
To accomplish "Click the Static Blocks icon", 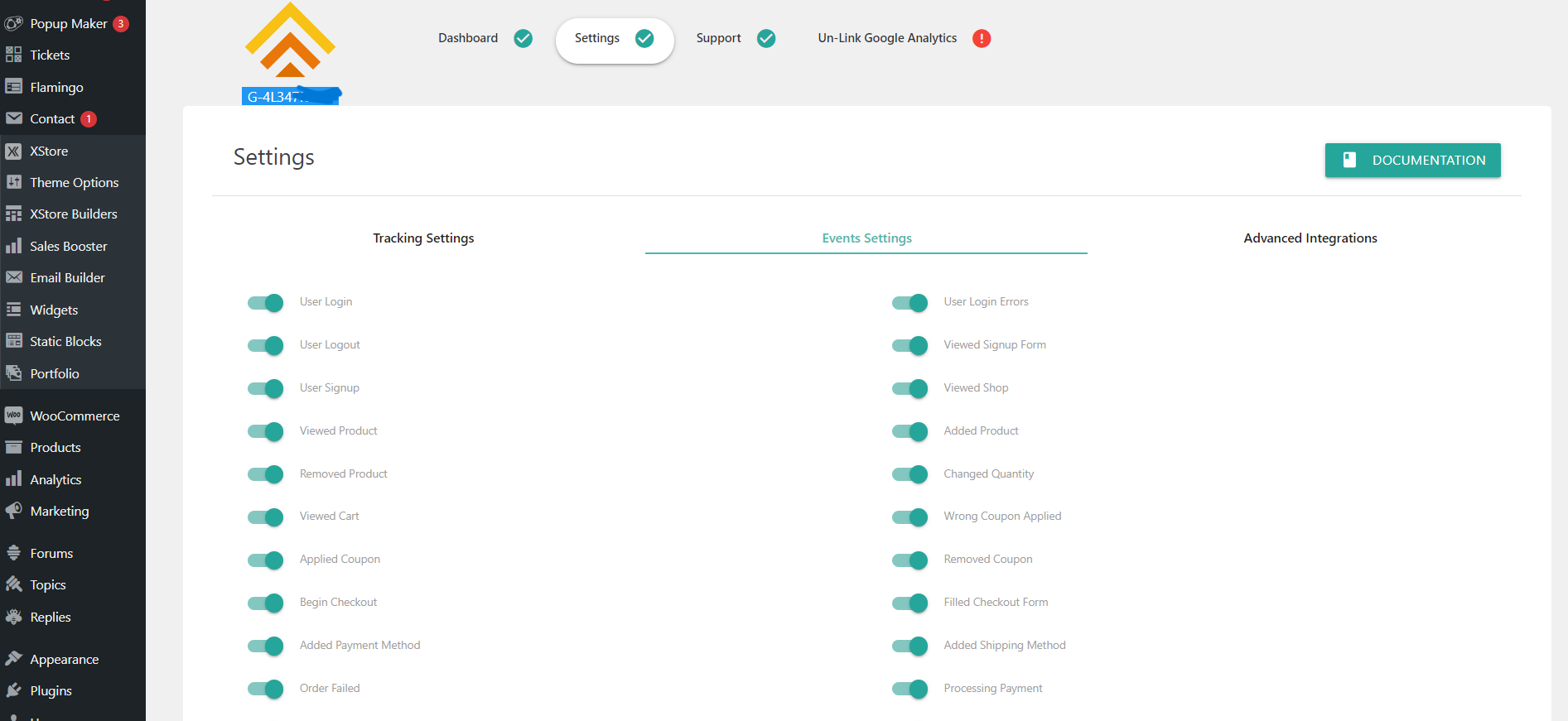I will [x=14, y=341].
